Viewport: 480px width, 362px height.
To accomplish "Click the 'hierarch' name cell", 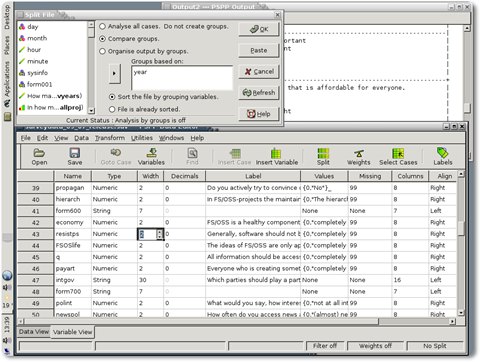I will point(73,199).
